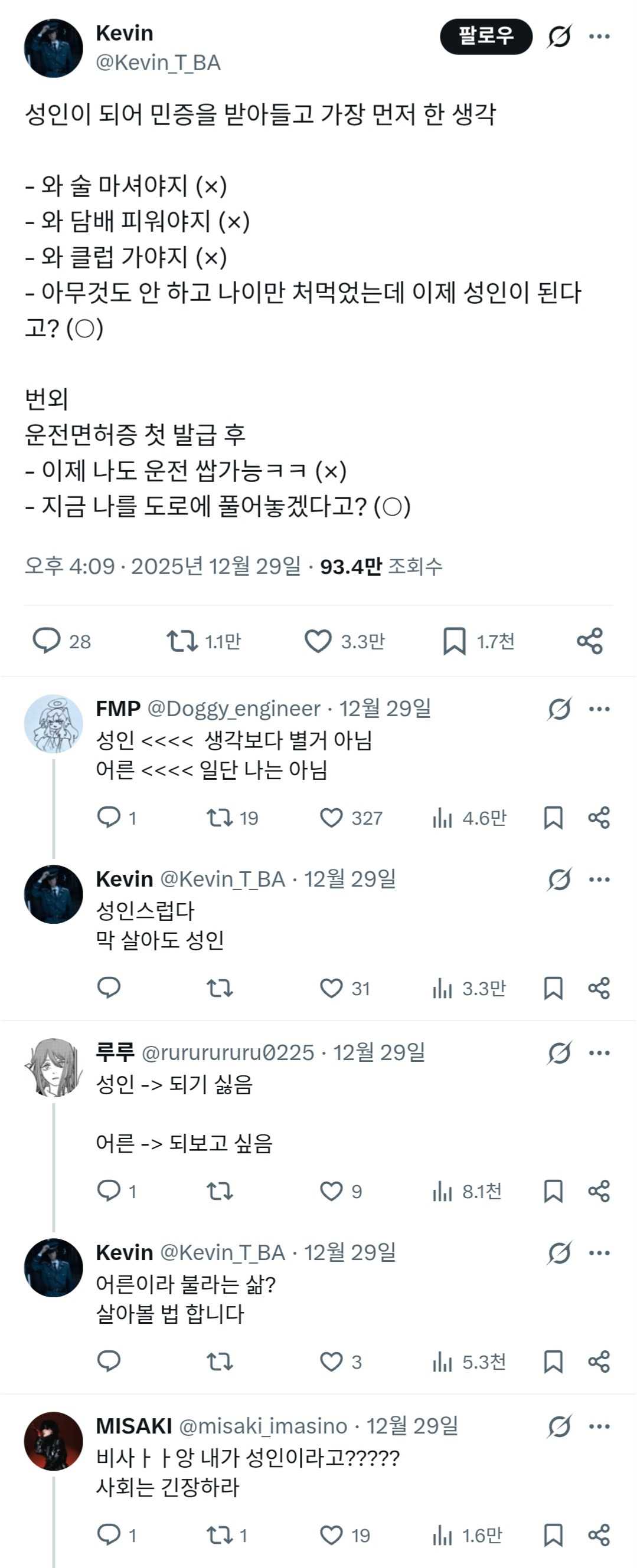Bookmark the main tweet
Screen dimensions: 637x1568
coord(454,640)
